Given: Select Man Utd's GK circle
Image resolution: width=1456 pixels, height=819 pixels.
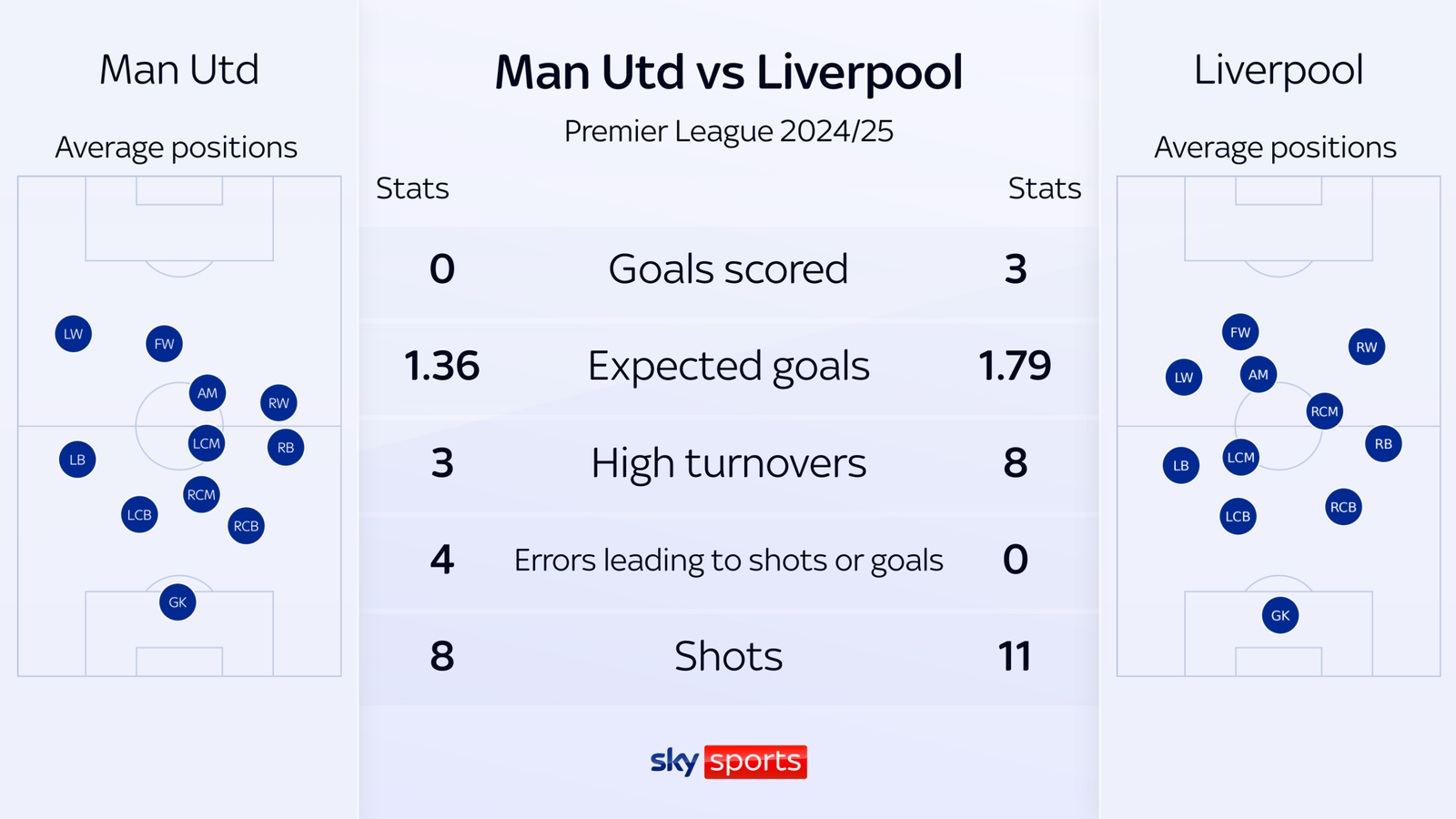Looking at the screenshot, I should 177,602.
